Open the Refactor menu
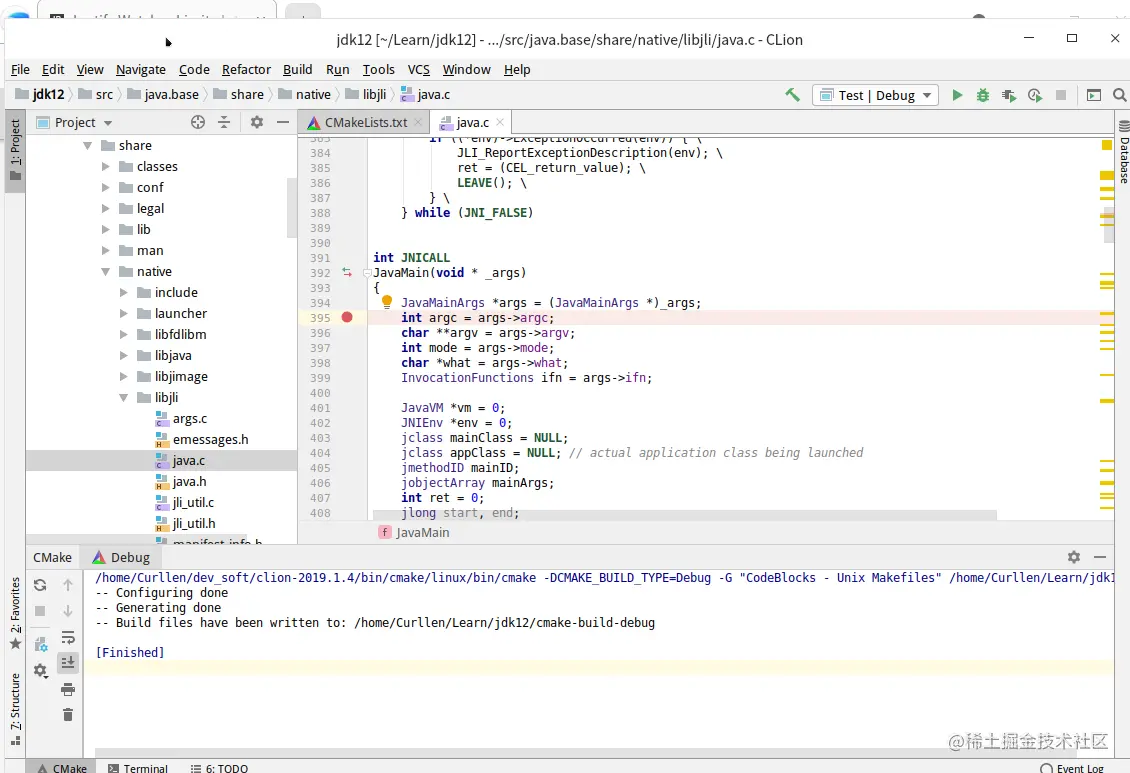The image size is (1130, 773). click(x=246, y=70)
